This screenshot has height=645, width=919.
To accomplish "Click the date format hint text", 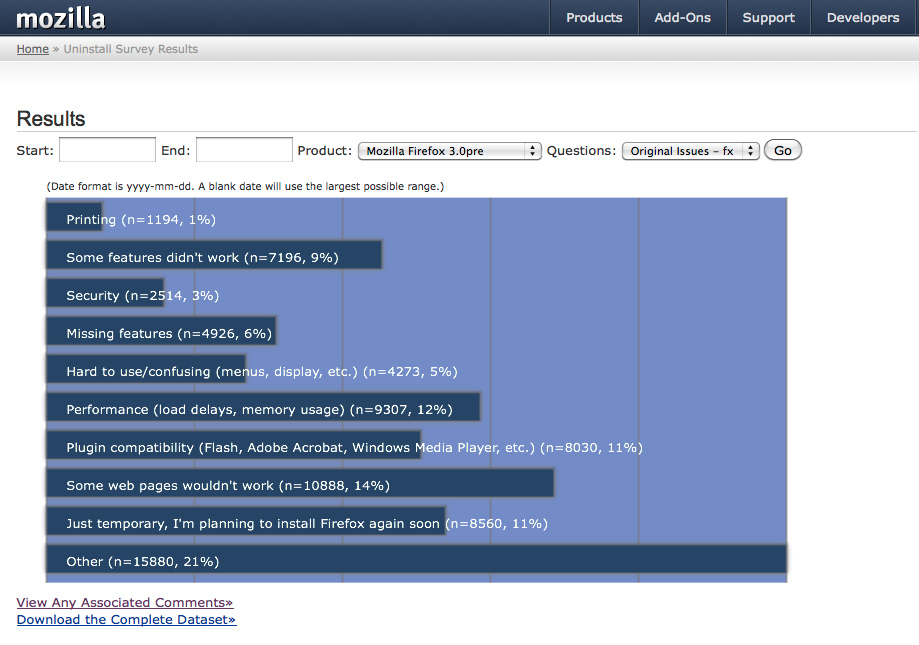I will (245, 186).
